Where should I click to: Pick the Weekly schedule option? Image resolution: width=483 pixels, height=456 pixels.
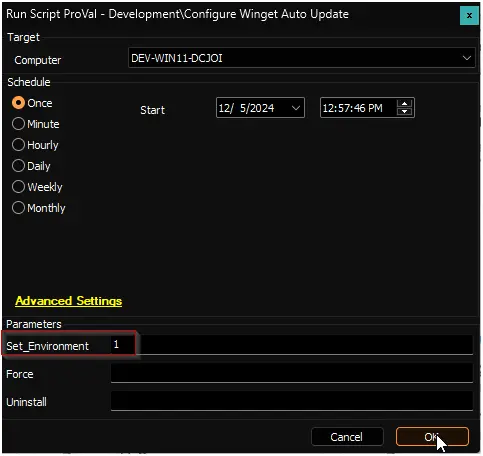point(37,187)
